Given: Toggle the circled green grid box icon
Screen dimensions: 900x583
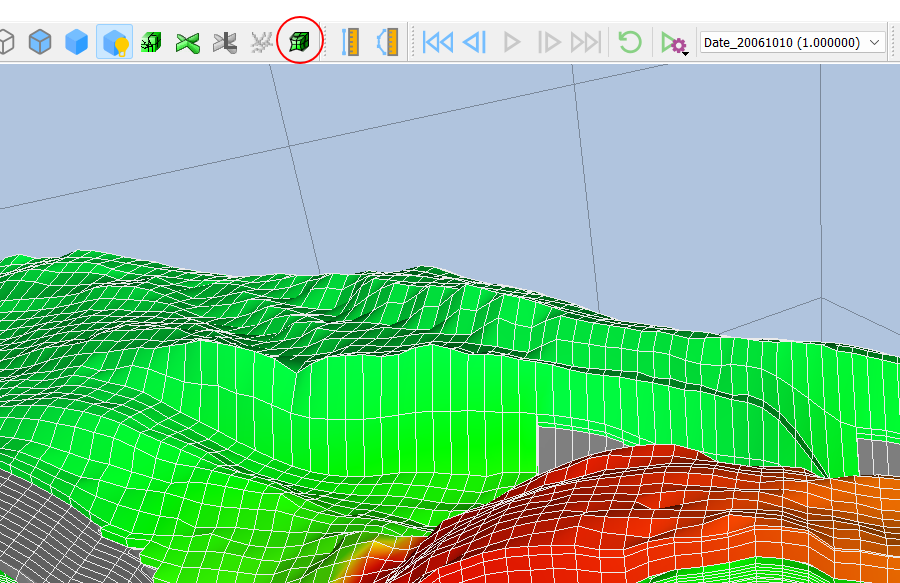Looking at the screenshot, I should pos(299,41).
